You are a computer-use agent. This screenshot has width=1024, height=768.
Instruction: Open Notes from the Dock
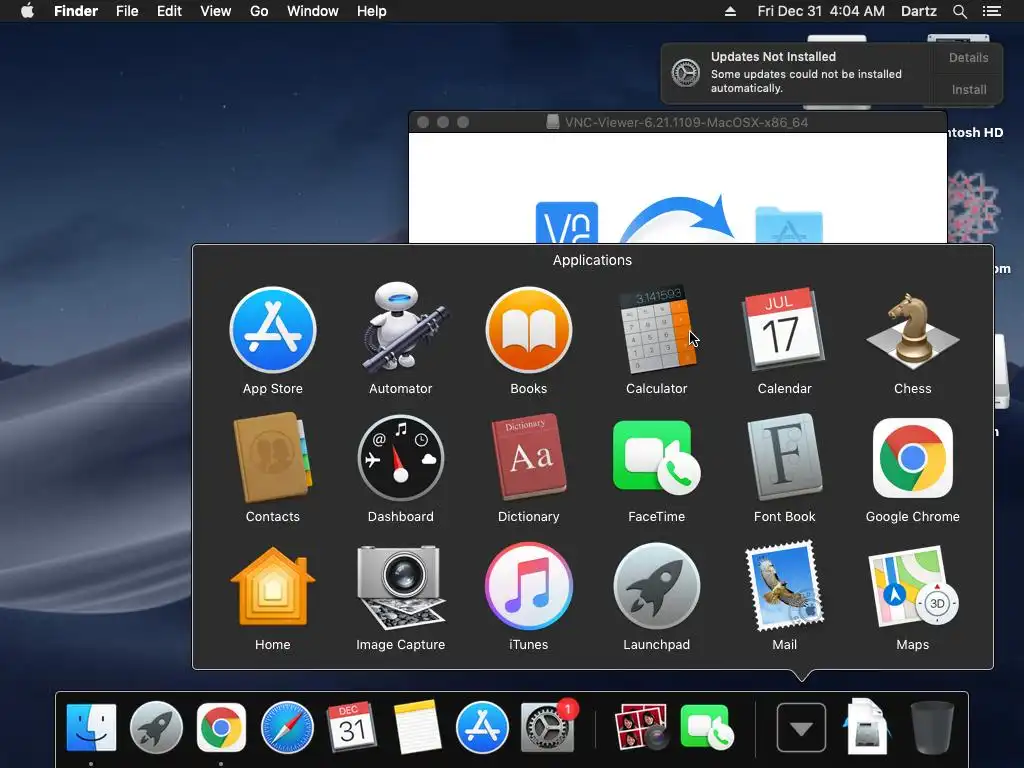(x=417, y=727)
